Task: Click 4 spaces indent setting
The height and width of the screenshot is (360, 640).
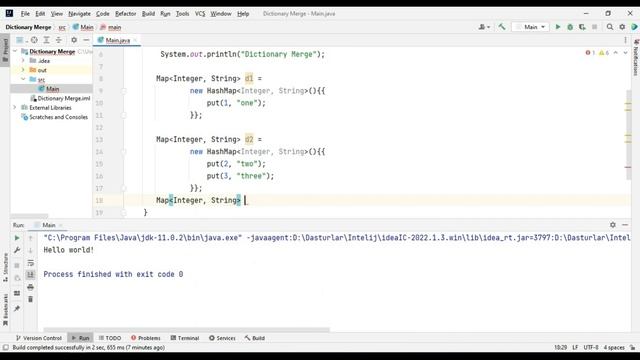Action: point(614,347)
